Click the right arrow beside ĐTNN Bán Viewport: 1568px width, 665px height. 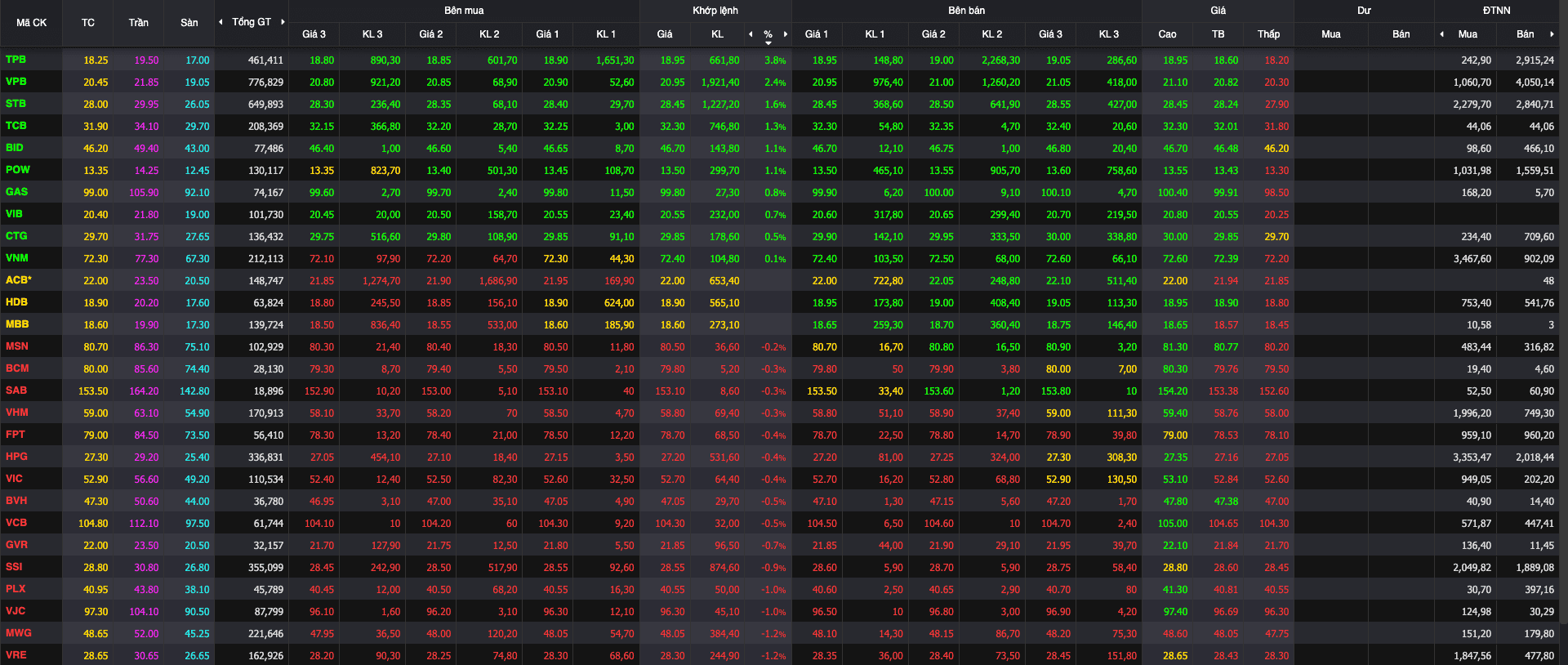coord(1552,34)
